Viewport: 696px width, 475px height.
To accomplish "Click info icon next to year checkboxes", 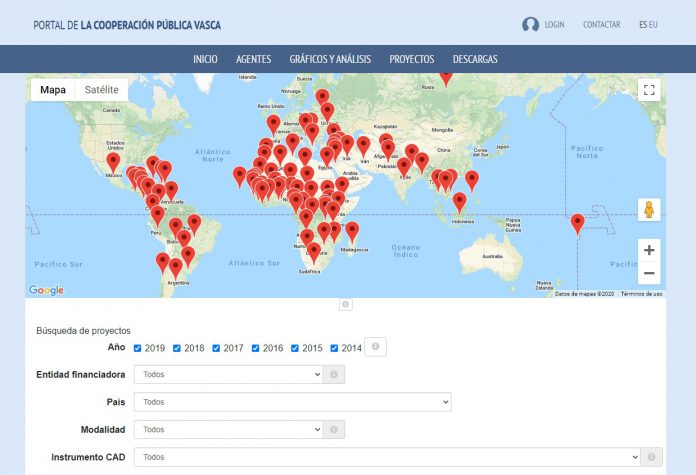I will [x=376, y=347].
